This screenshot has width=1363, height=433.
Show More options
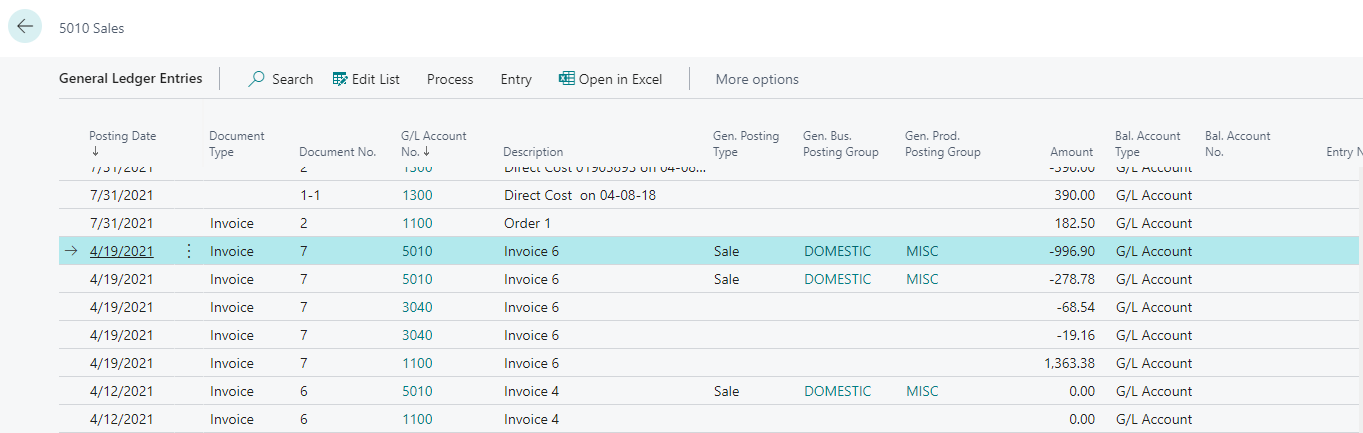click(x=757, y=79)
